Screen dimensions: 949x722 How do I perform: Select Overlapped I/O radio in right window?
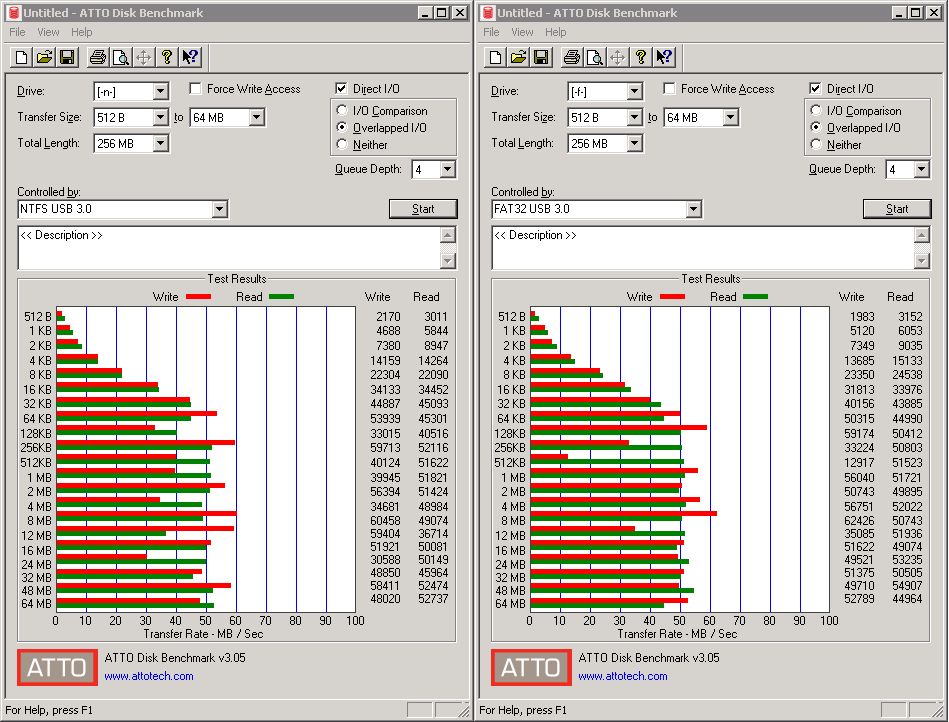(x=816, y=127)
